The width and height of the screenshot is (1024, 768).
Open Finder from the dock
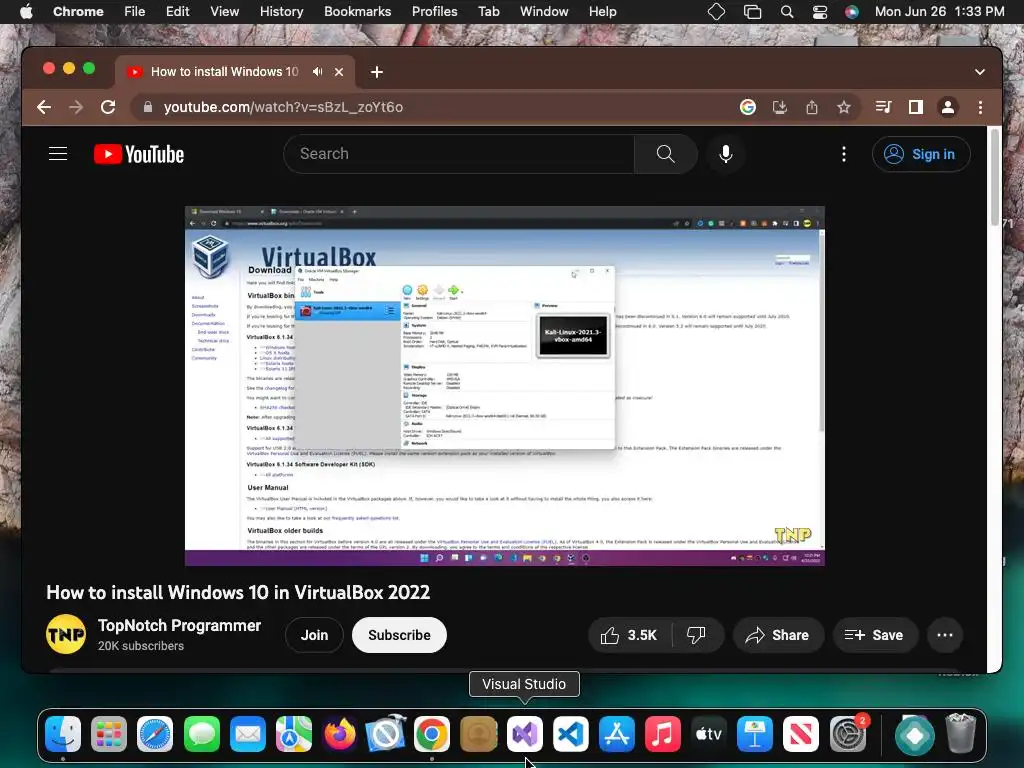tap(63, 734)
